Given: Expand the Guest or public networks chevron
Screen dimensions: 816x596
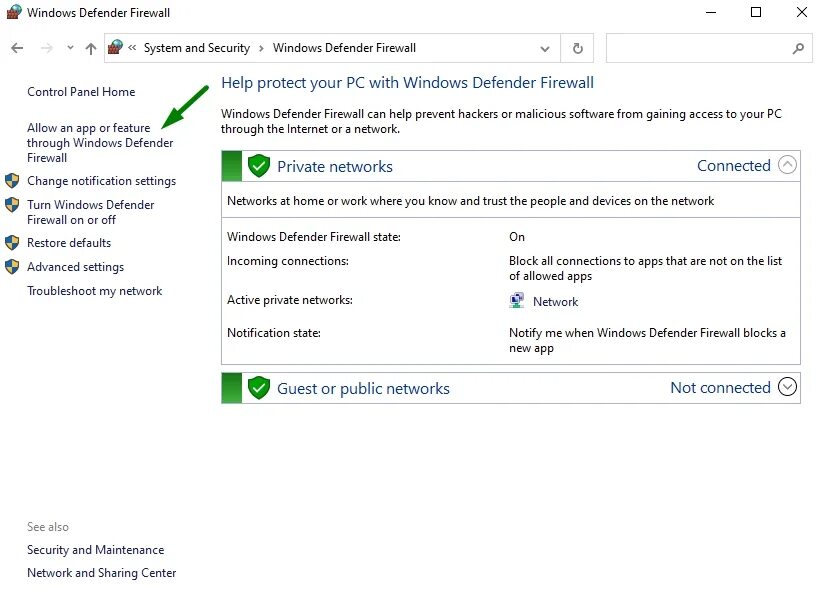Looking at the screenshot, I should pyautogui.click(x=787, y=387).
